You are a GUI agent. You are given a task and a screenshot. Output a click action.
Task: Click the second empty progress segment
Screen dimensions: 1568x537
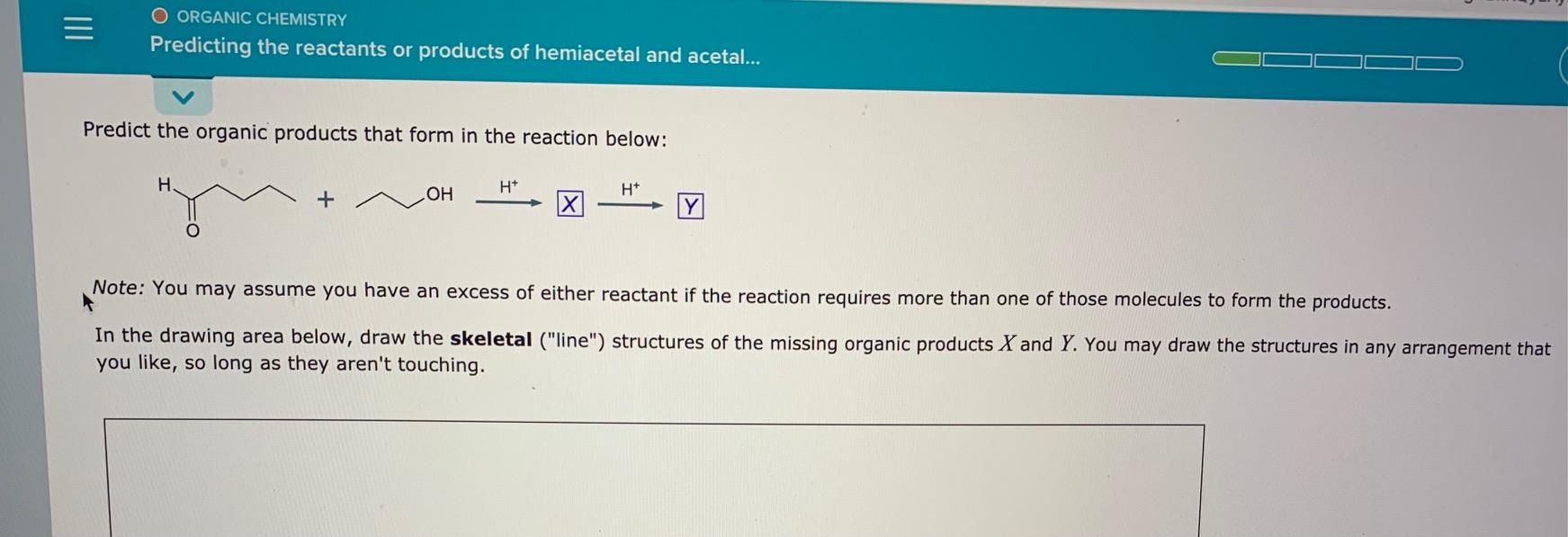(1286, 58)
